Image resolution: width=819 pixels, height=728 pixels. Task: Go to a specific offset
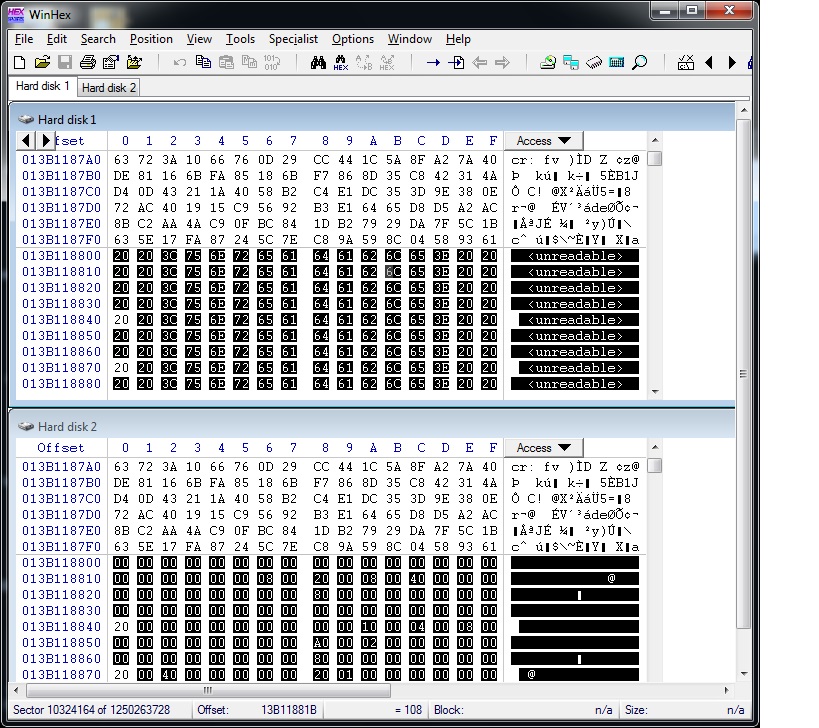432,61
